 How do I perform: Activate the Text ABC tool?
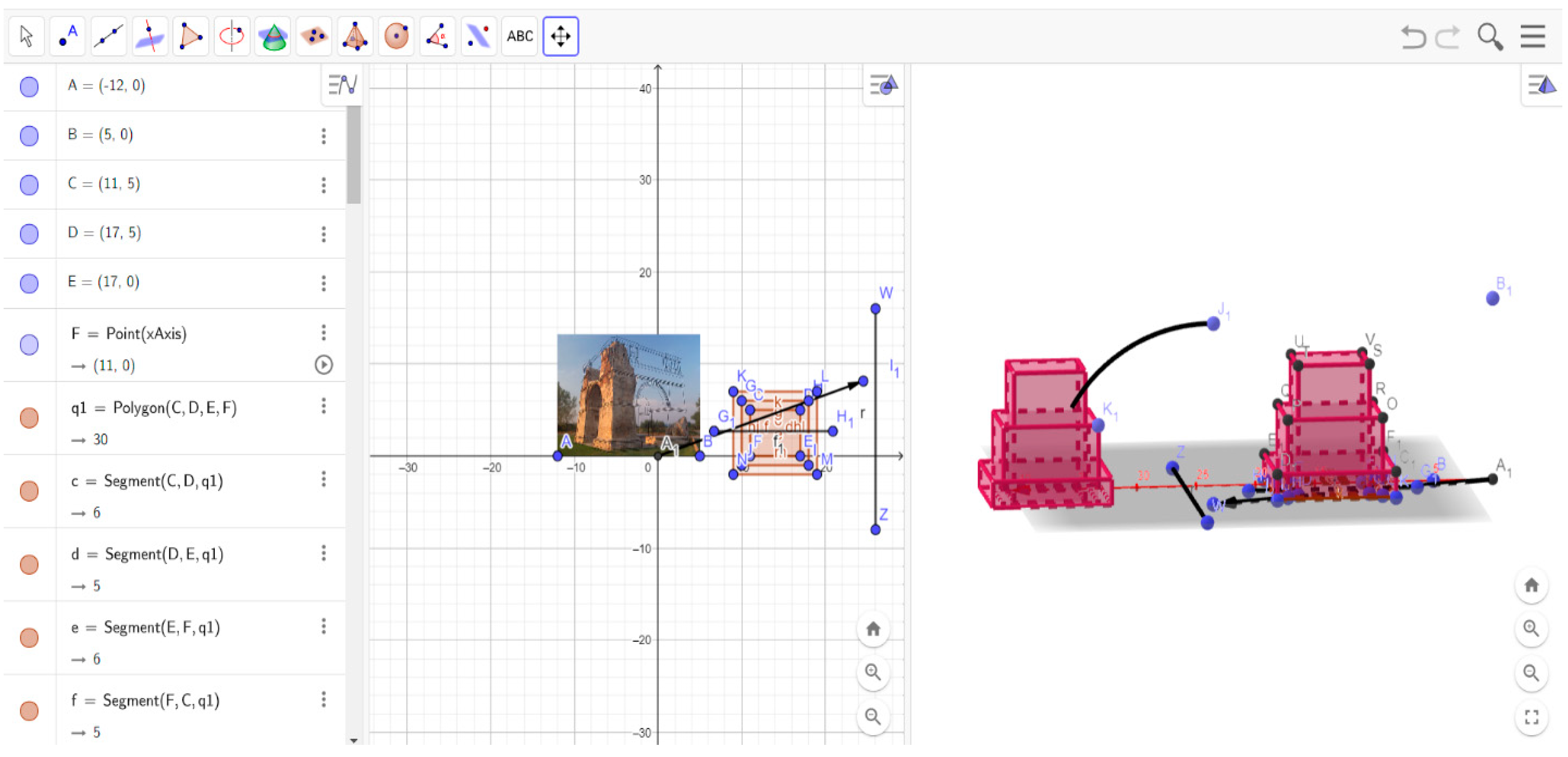pos(519,36)
